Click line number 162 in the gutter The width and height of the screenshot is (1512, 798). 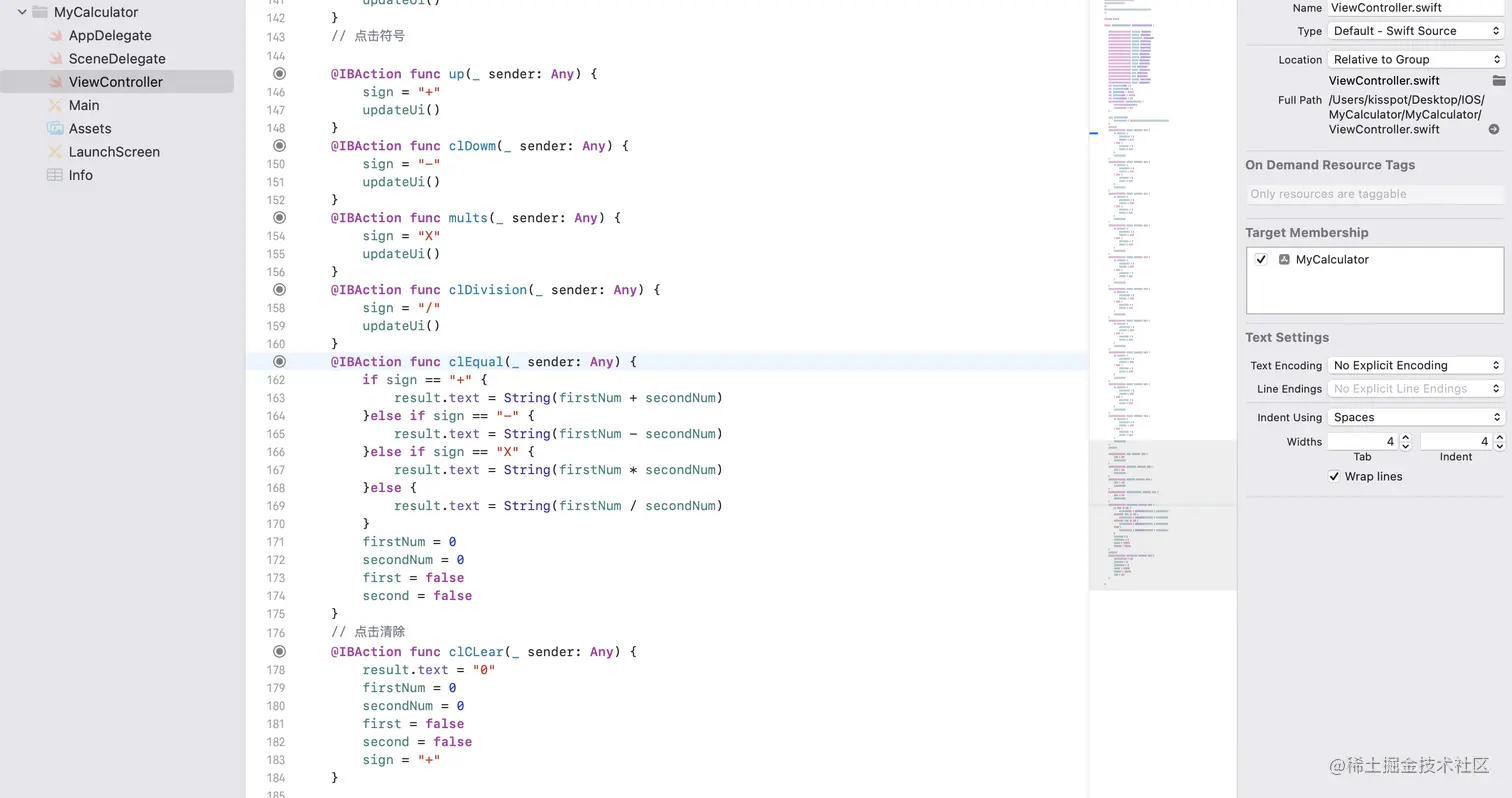(276, 380)
